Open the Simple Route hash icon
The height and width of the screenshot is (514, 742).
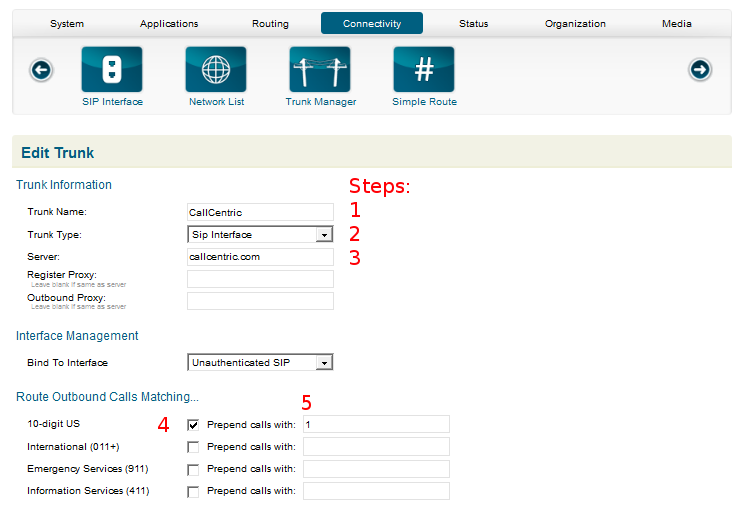[424, 70]
